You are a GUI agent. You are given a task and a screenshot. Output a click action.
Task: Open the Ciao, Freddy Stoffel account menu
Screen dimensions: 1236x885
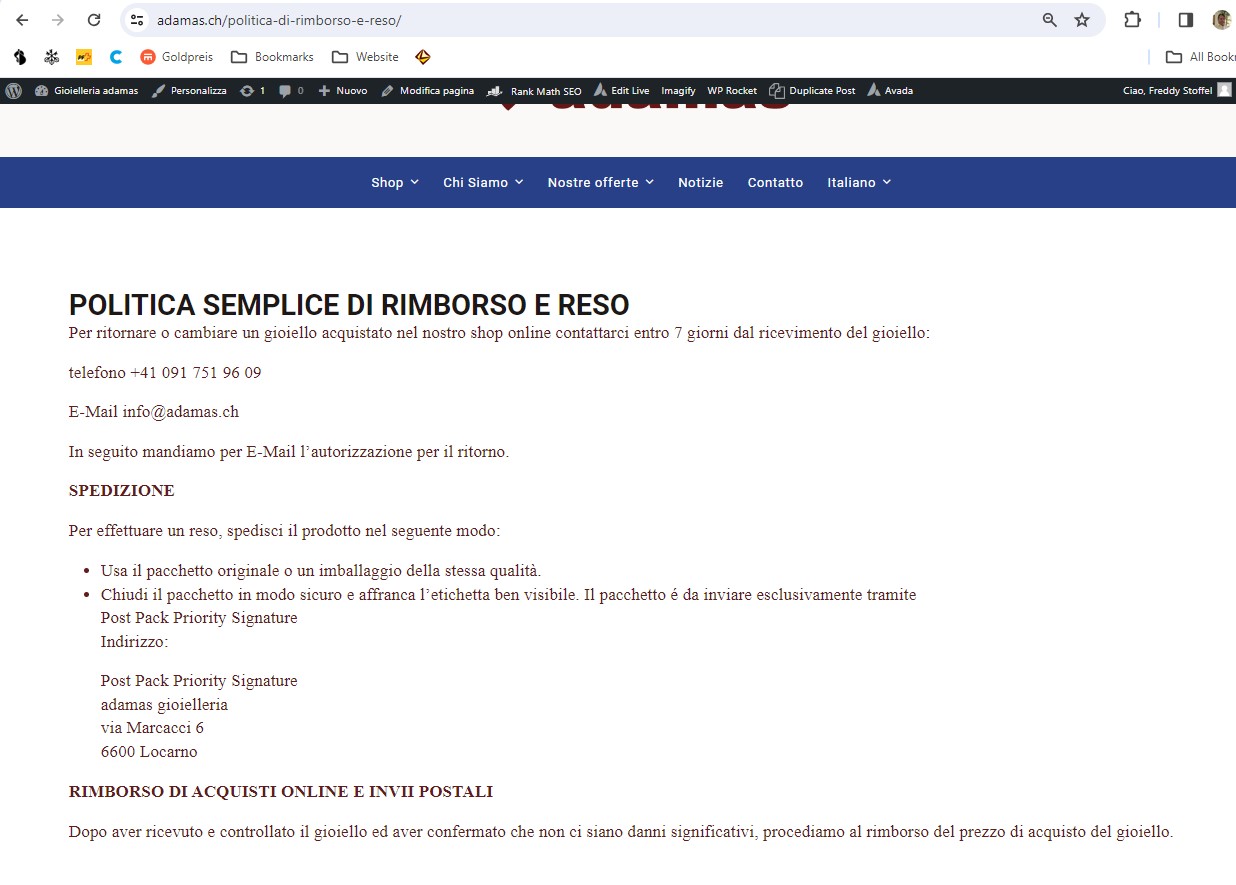coord(1177,90)
